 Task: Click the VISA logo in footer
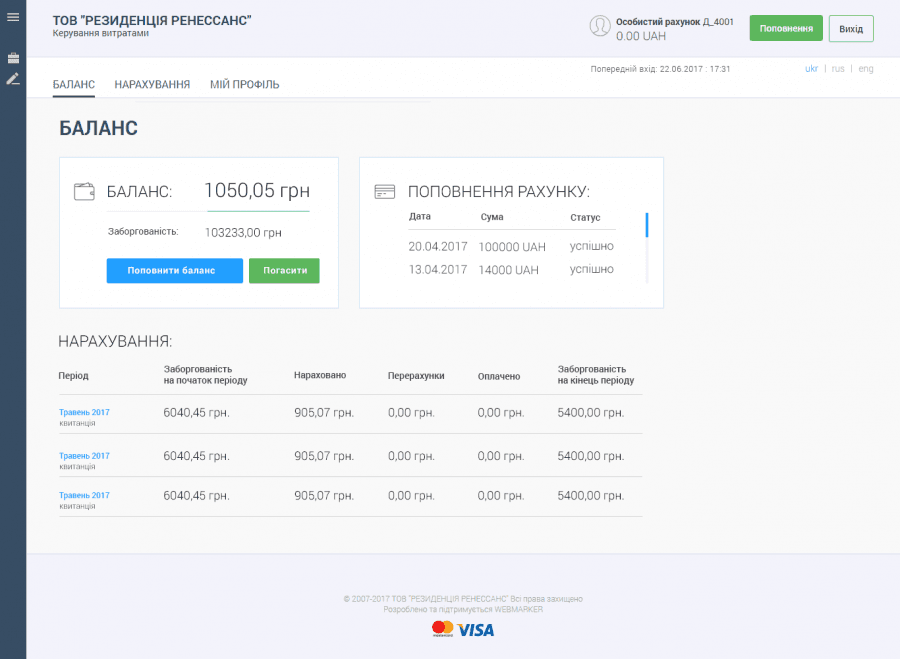[476, 629]
